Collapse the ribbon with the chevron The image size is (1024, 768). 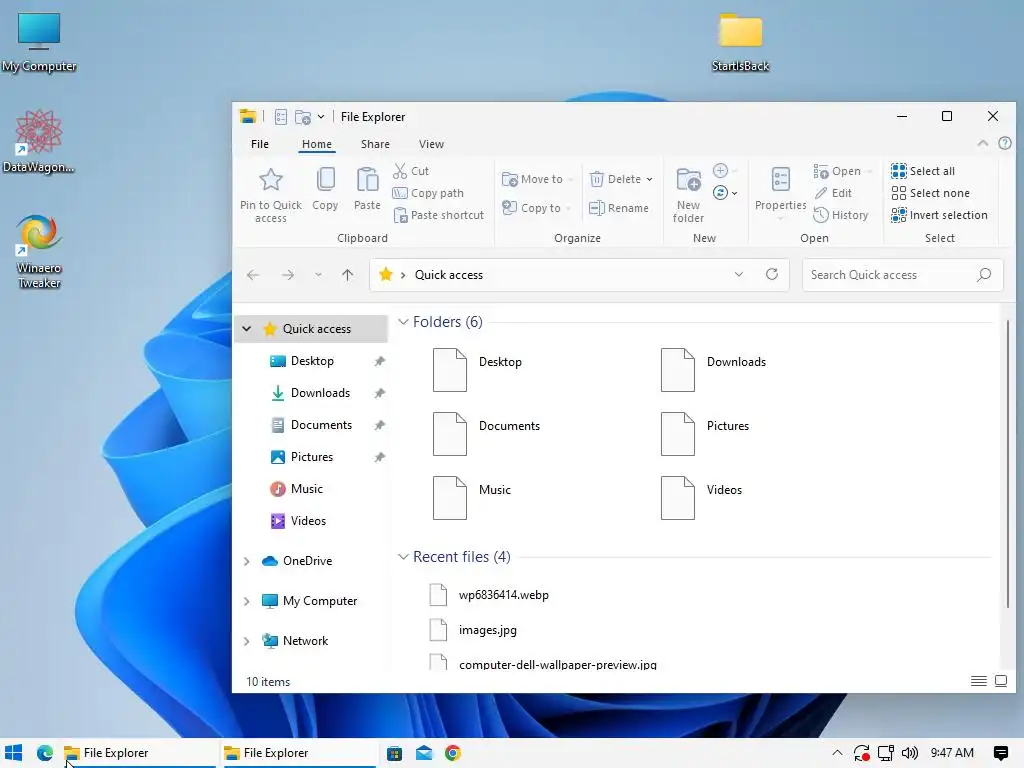click(982, 143)
